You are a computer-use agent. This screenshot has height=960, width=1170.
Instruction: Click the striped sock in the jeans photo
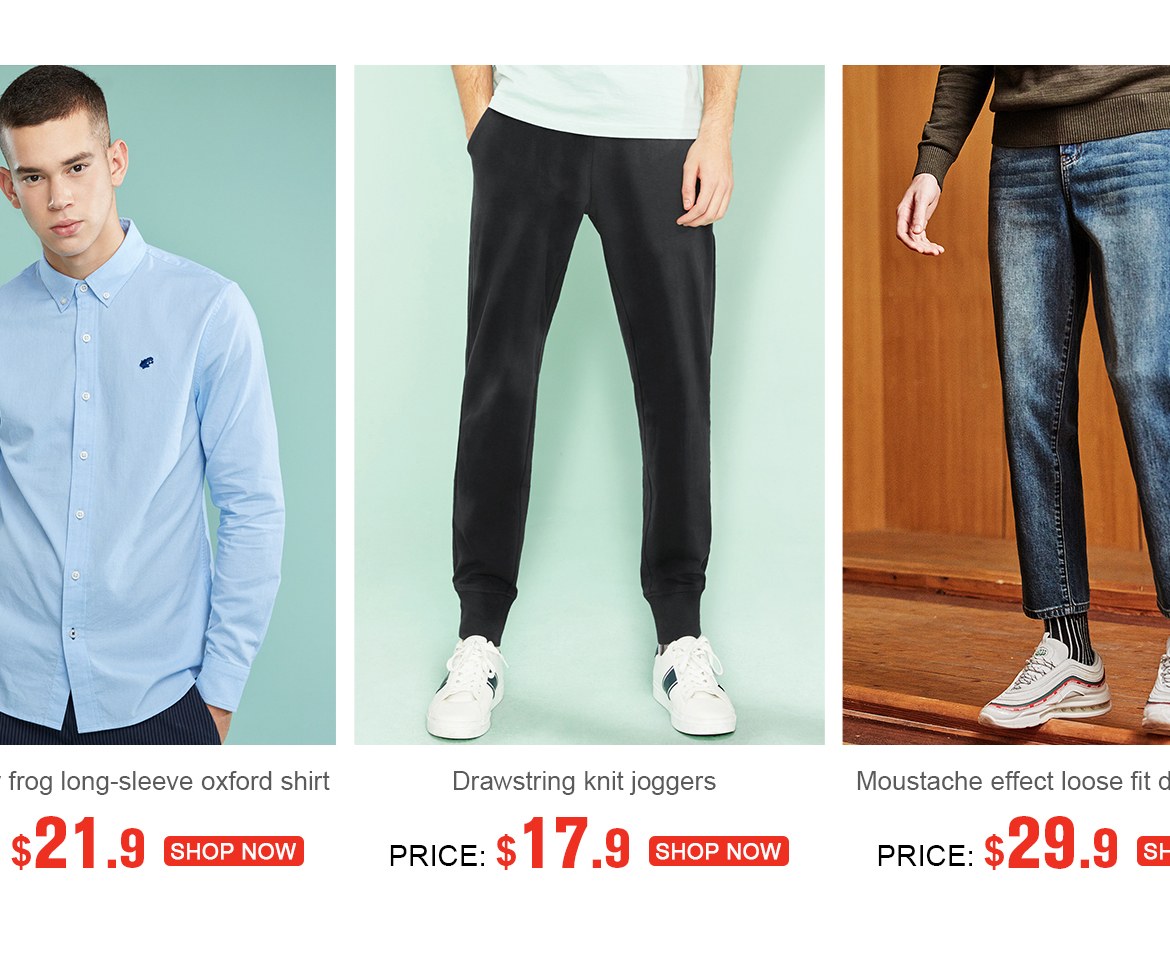1068,636
